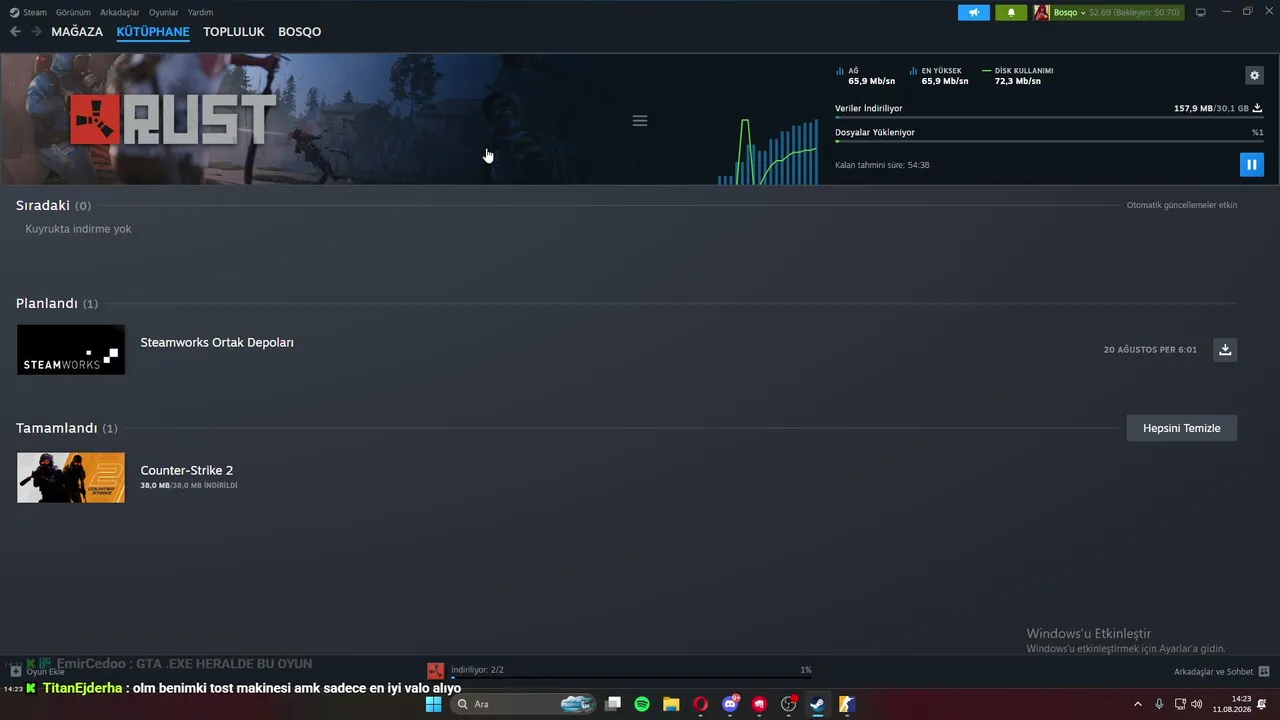
Task: Click the taskbar Ara search box
Action: pyautogui.click(x=523, y=704)
